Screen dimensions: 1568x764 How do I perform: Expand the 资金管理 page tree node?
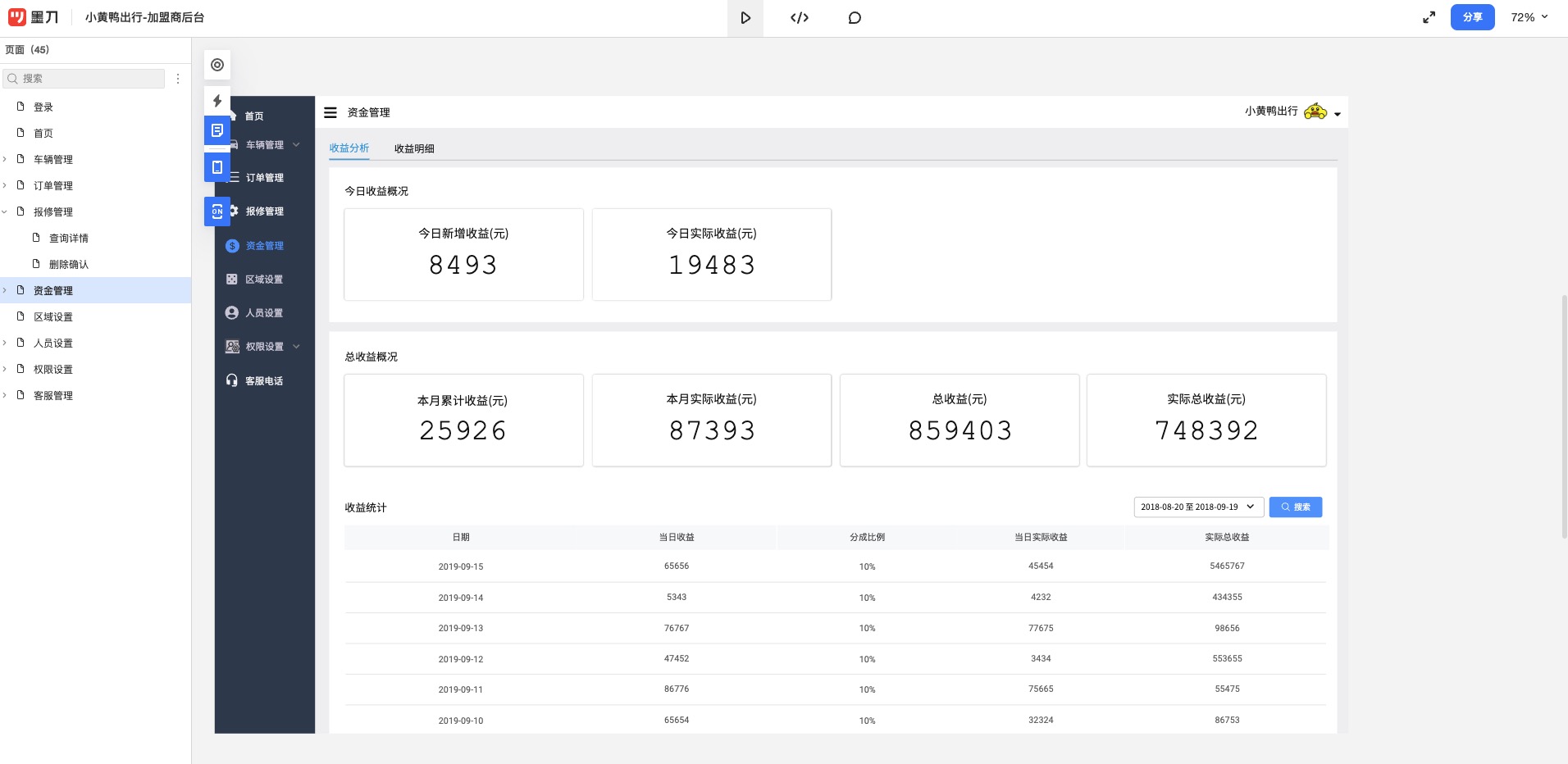point(5,290)
